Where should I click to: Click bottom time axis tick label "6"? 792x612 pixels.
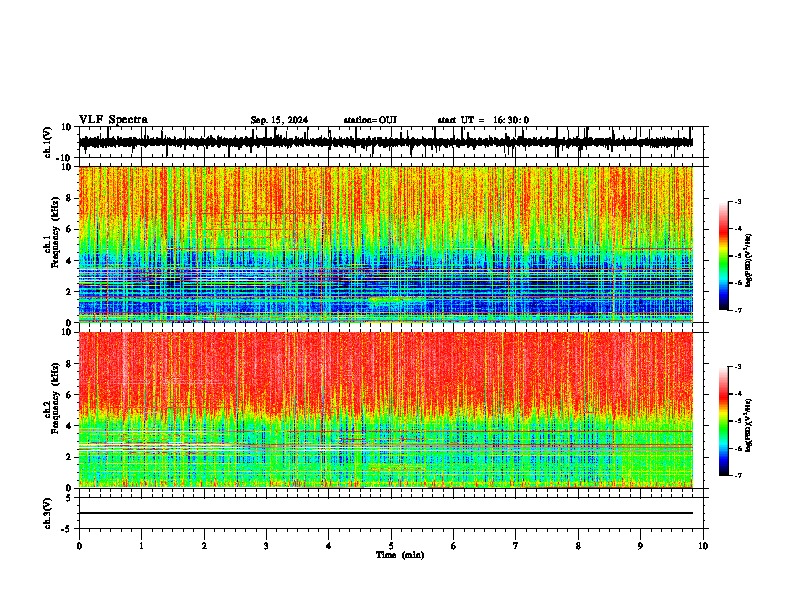coord(454,546)
